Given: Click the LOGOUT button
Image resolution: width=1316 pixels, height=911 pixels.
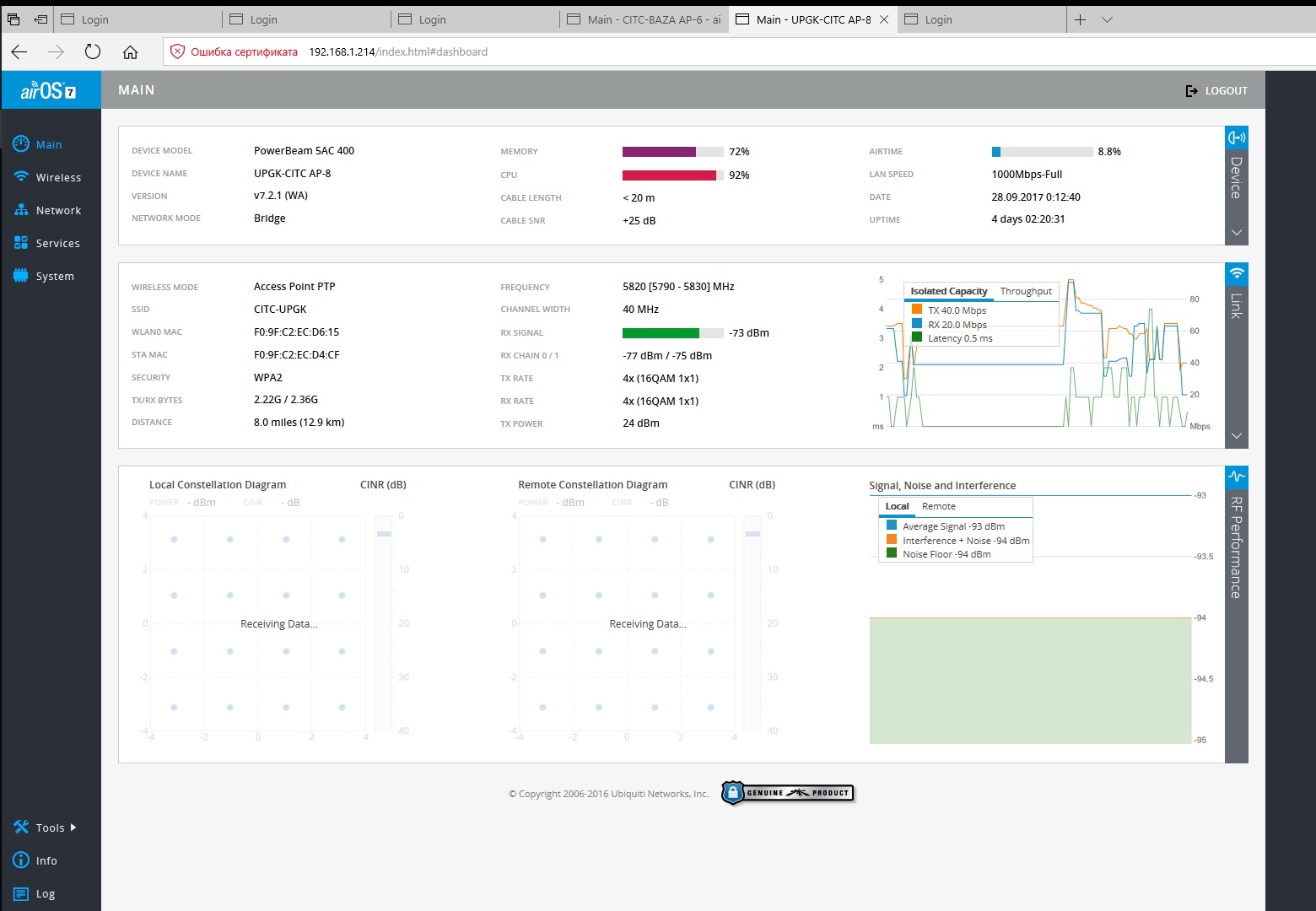Looking at the screenshot, I should [1216, 90].
